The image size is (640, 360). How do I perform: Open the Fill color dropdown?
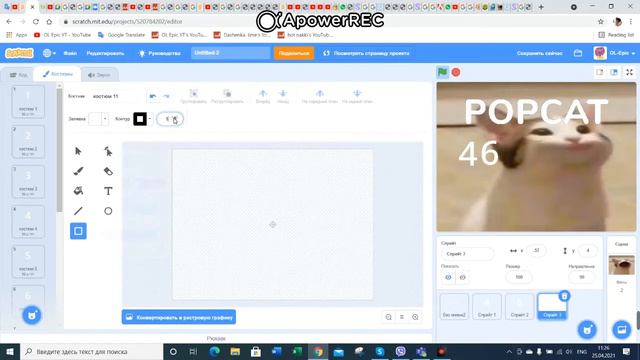[105, 119]
